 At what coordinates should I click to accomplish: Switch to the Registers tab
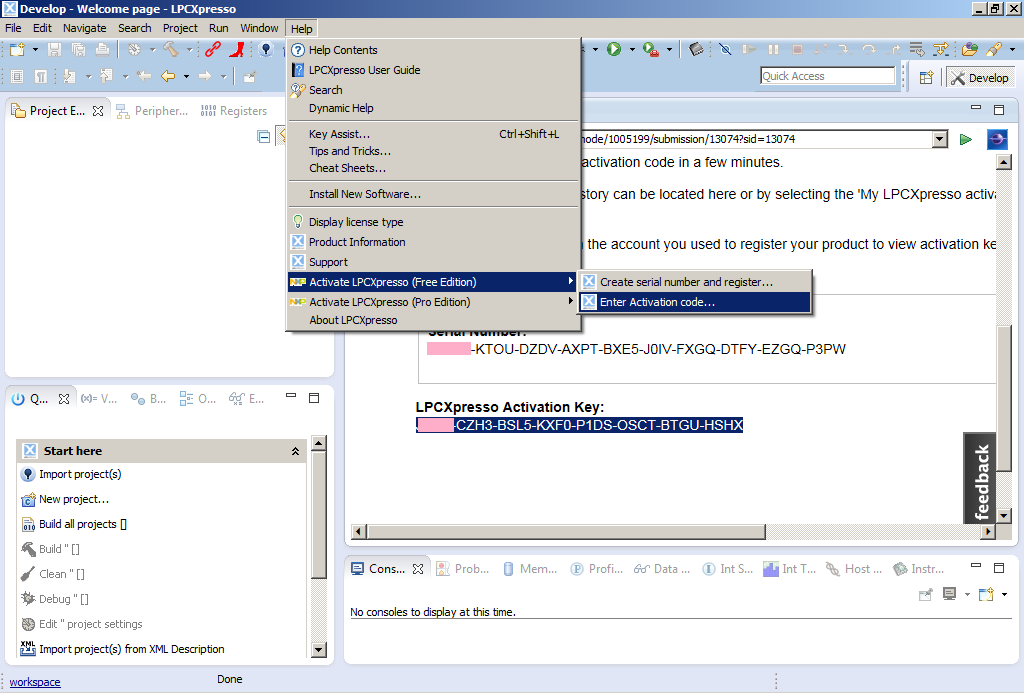point(234,111)
